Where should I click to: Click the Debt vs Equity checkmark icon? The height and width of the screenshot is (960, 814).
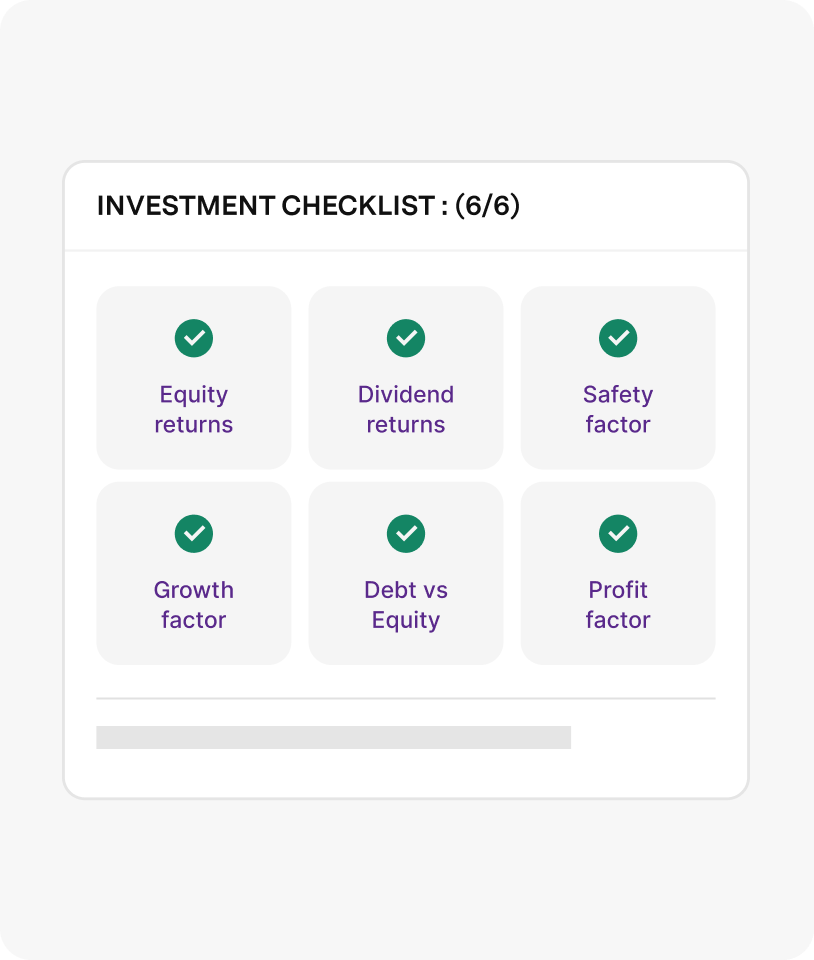[x=405, y=533]
